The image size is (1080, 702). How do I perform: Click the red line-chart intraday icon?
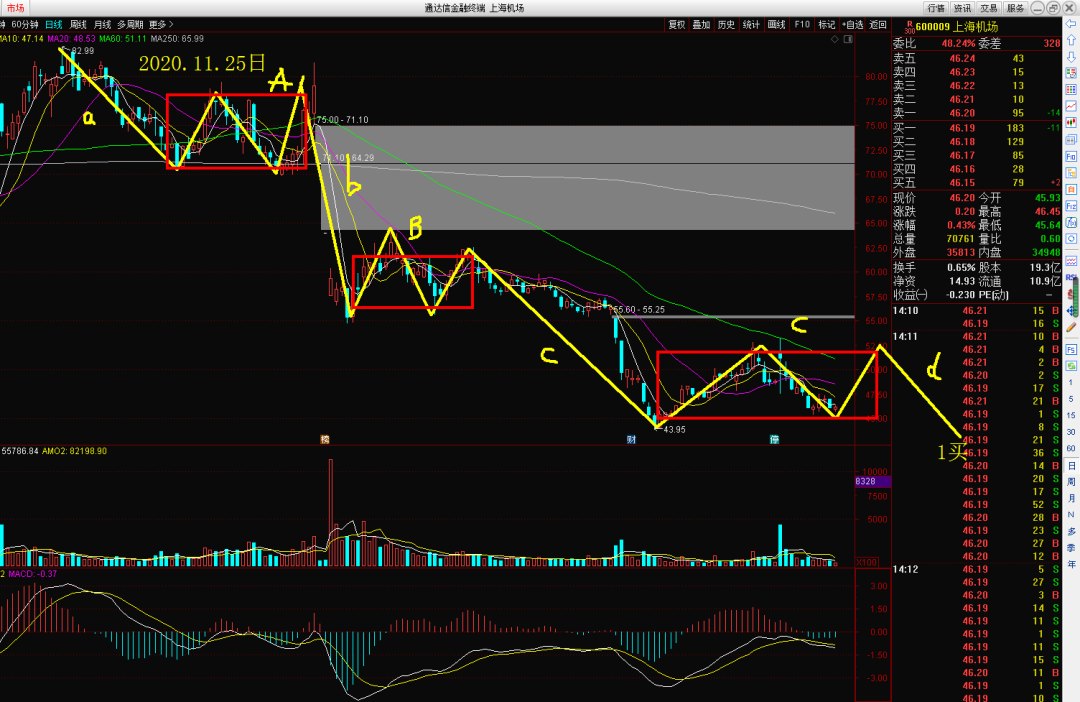coord(1071,106)
